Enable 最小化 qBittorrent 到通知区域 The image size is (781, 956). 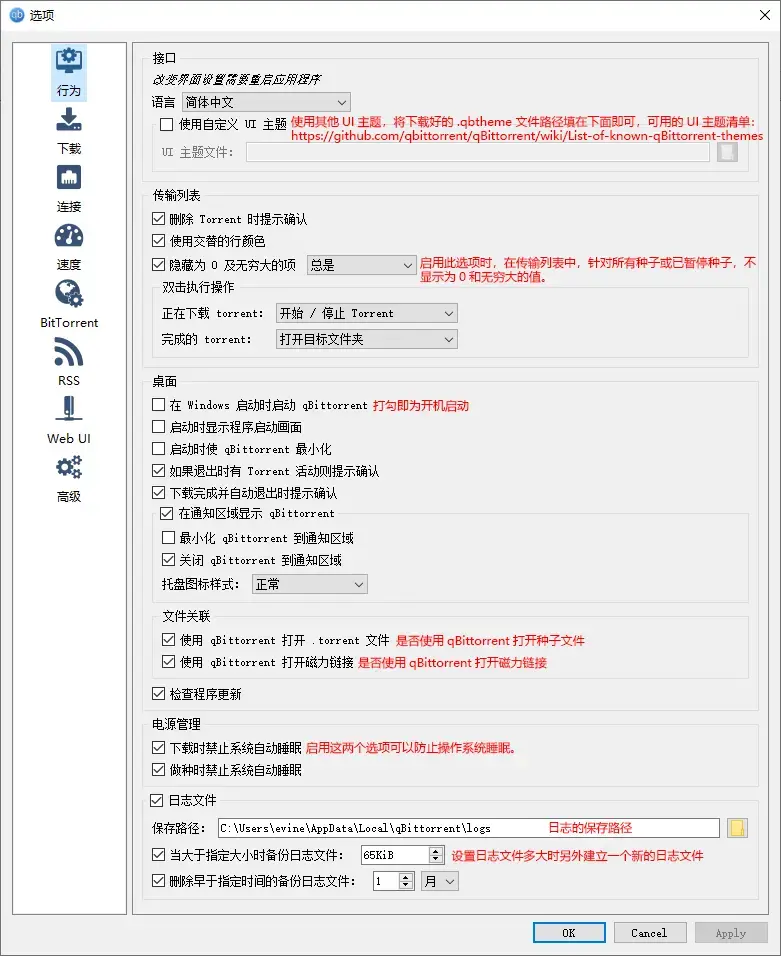coord(168,537)
